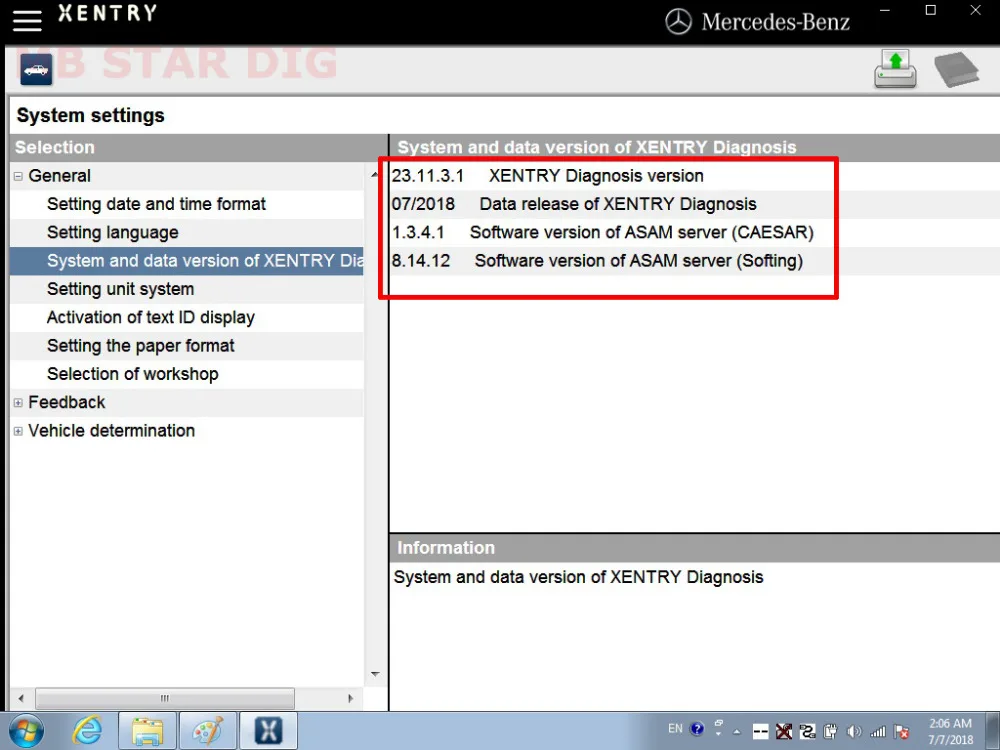Click the printer icon with green arrow

click(x=895, y=69)
